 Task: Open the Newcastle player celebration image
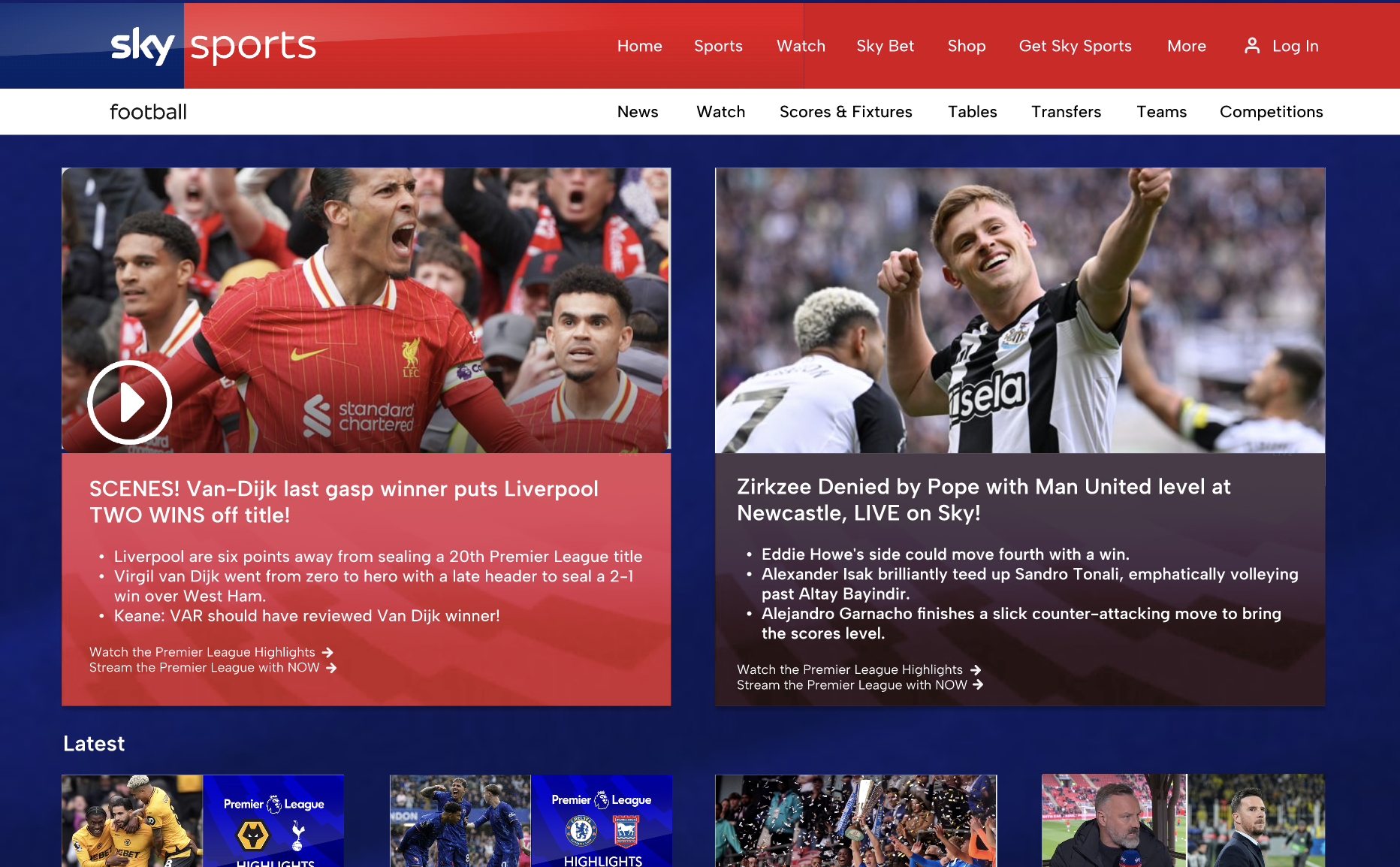coord(1020,310)
